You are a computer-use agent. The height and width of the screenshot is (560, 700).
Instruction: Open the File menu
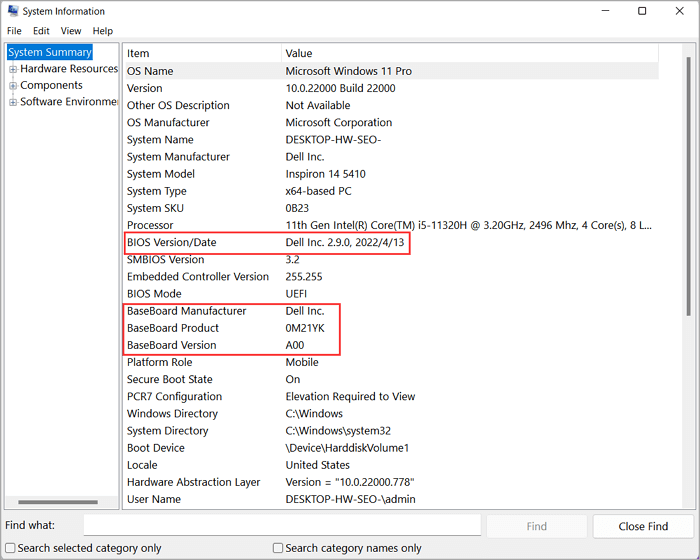pyautogui.click(x=14, y=31)
